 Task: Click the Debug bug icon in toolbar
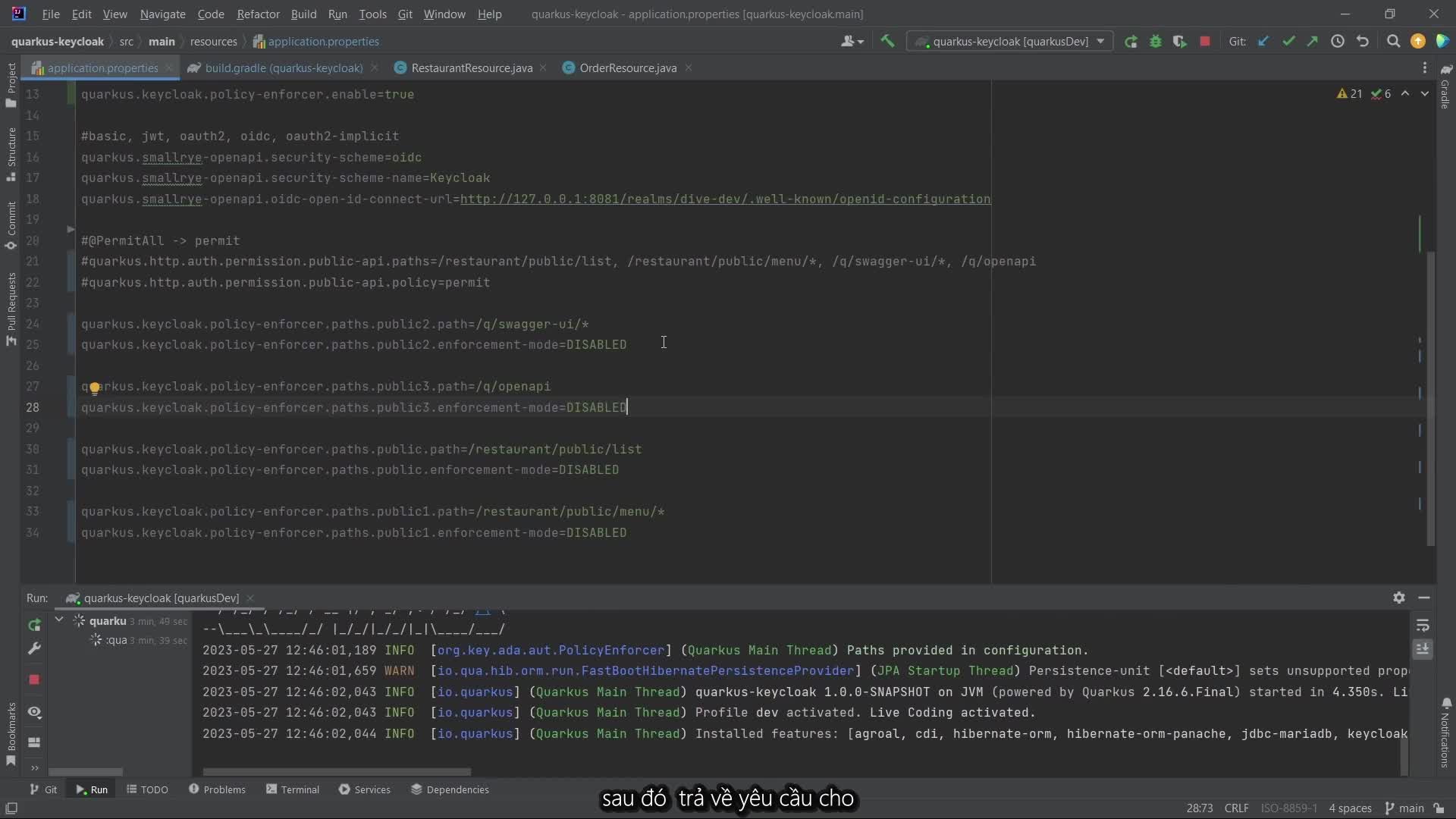pyautogui.click(x=1156, y=42)
